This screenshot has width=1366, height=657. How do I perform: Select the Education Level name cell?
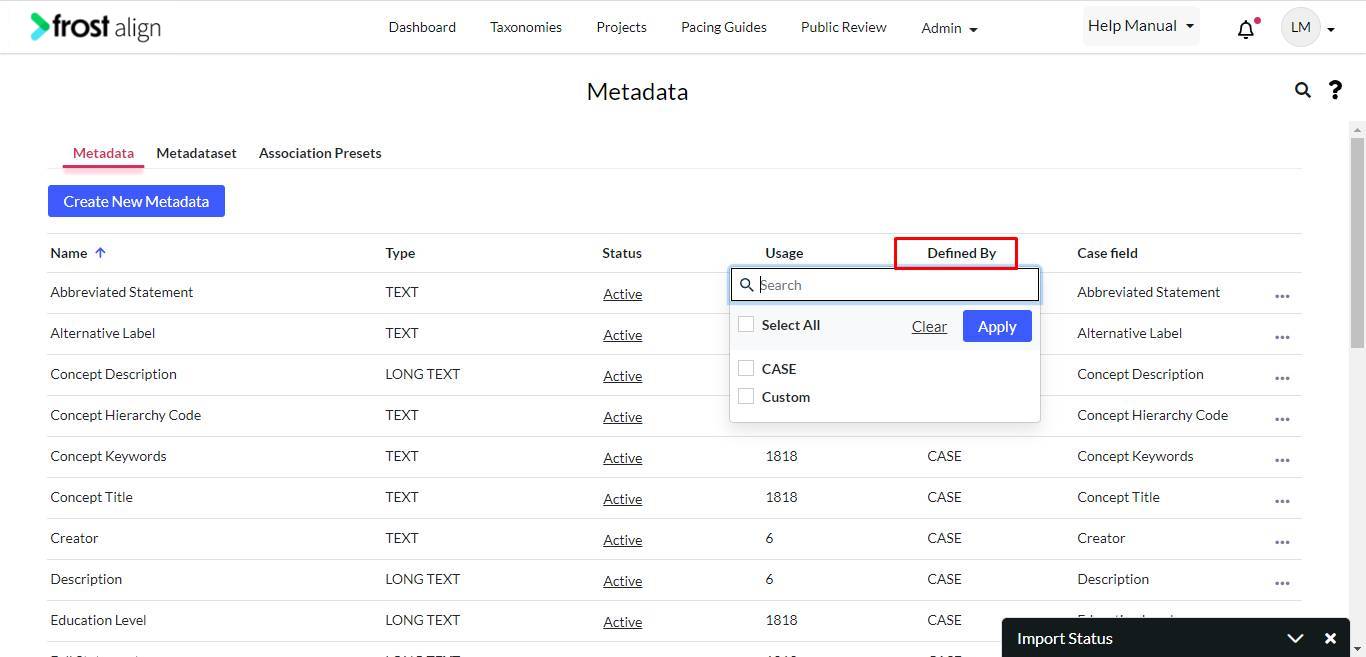98,620
